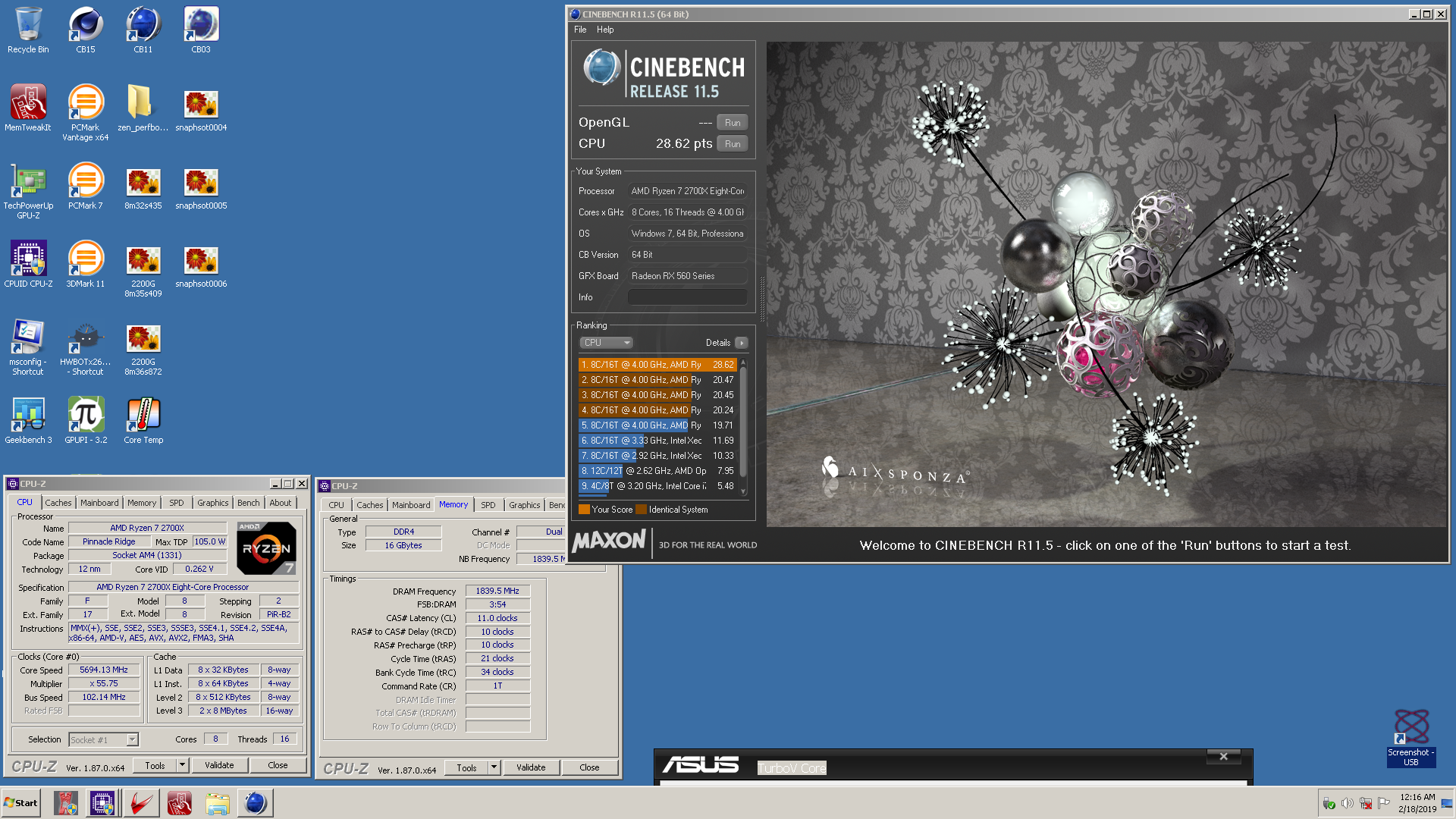Open PCMark Vantage x64 shortcut
Viewport: 1456px width, 819px height.
86,112
